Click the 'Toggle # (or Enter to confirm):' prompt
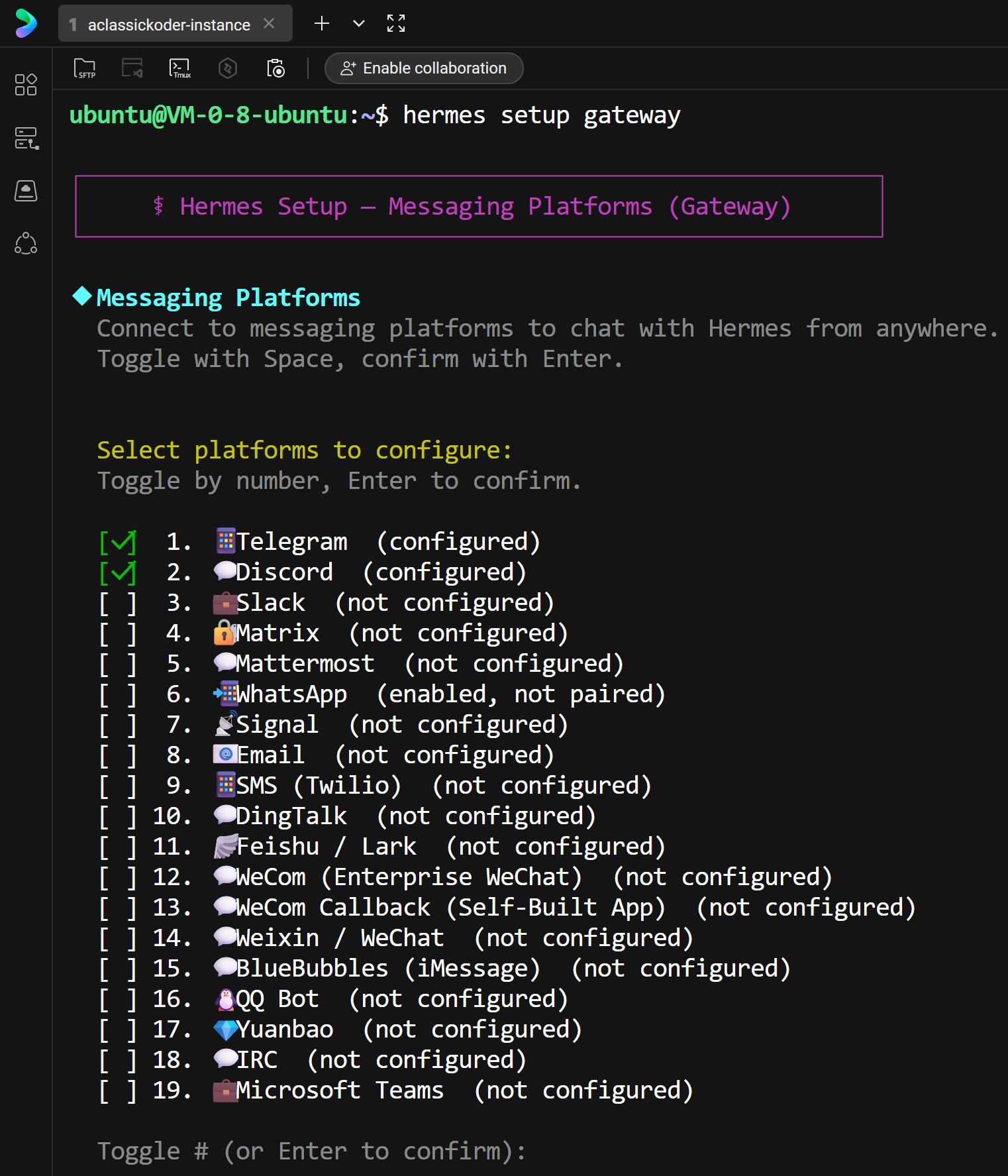This screenshot has height=1176, width=1008. tap(311, 1151)
